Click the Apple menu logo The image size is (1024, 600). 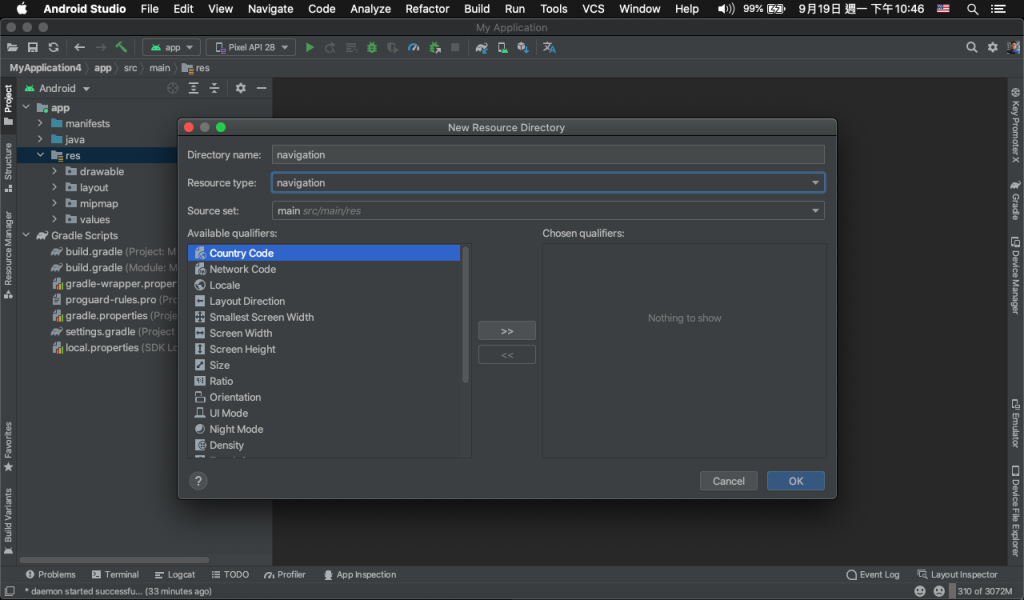(x=22, y=8)
